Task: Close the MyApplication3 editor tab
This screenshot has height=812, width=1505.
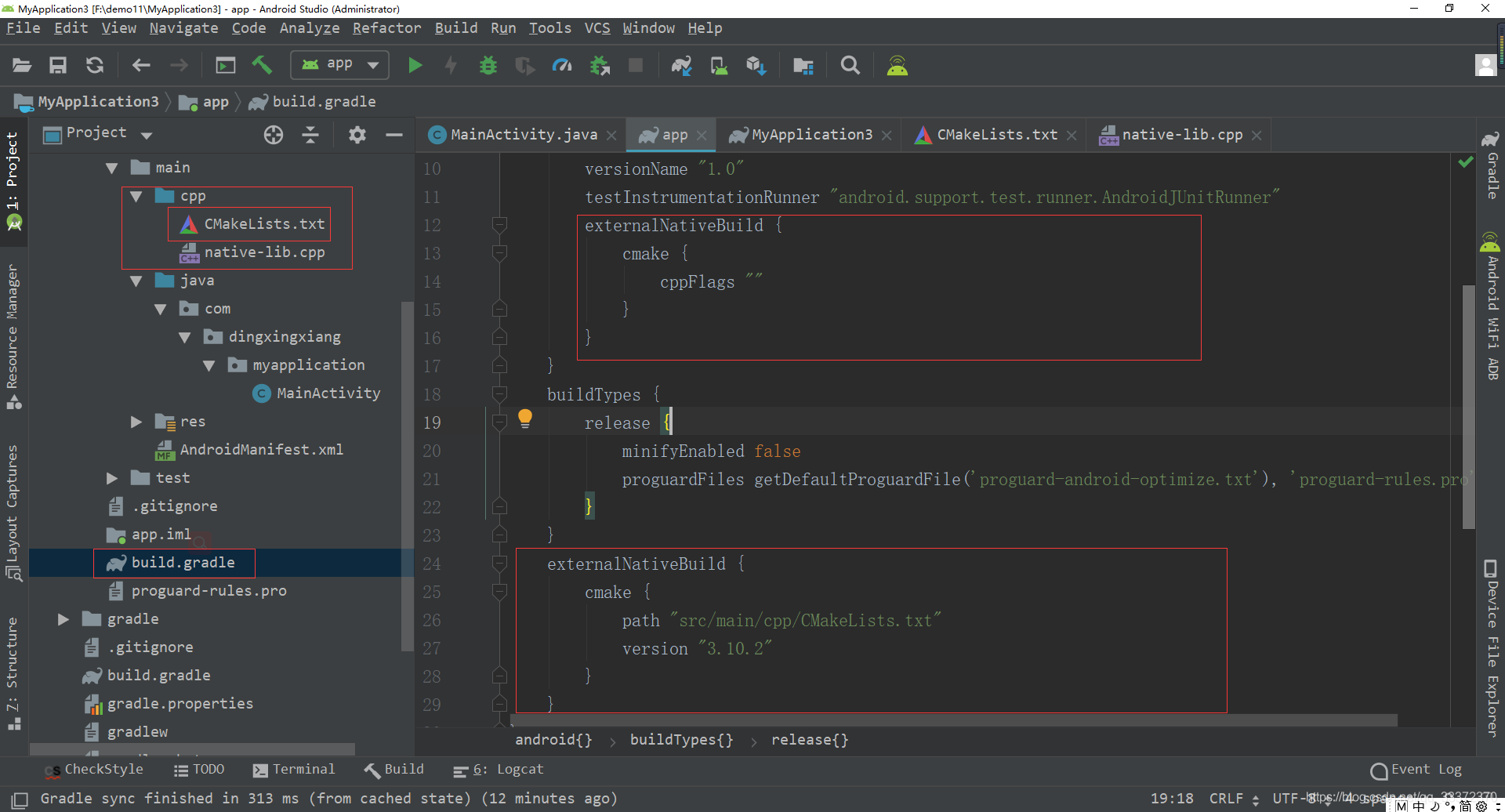Action: point(887,136)
